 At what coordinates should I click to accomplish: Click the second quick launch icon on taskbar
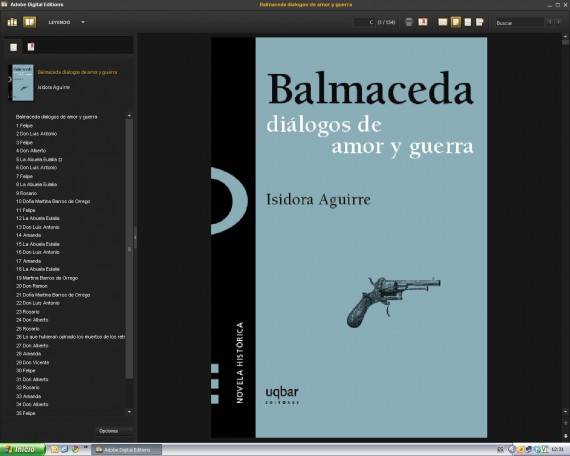(65, 449)
